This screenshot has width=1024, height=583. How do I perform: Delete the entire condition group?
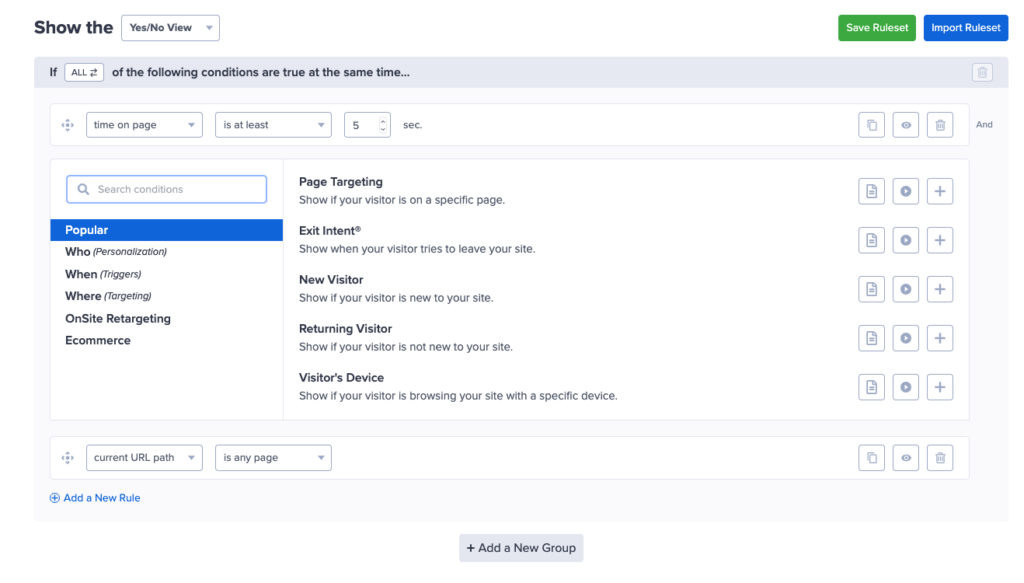pyautogui.click(x=982, y=73)
